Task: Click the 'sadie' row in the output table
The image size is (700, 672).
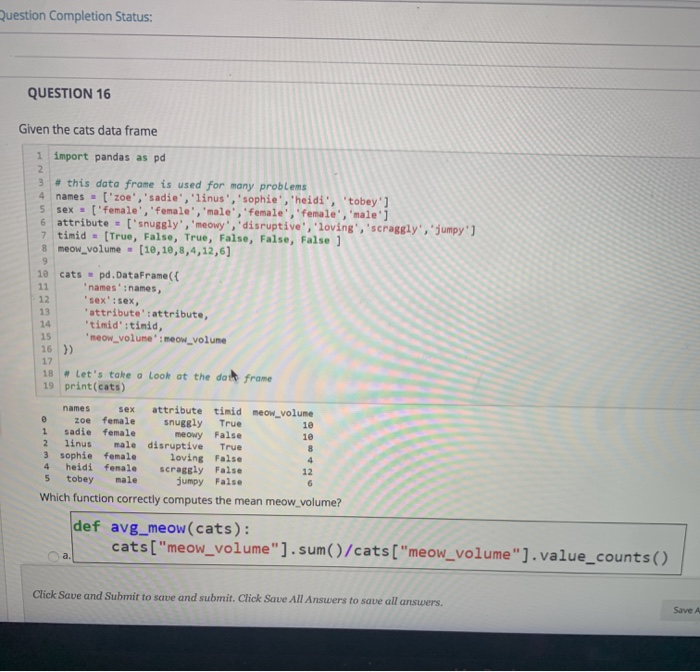Action: [177, 434]
